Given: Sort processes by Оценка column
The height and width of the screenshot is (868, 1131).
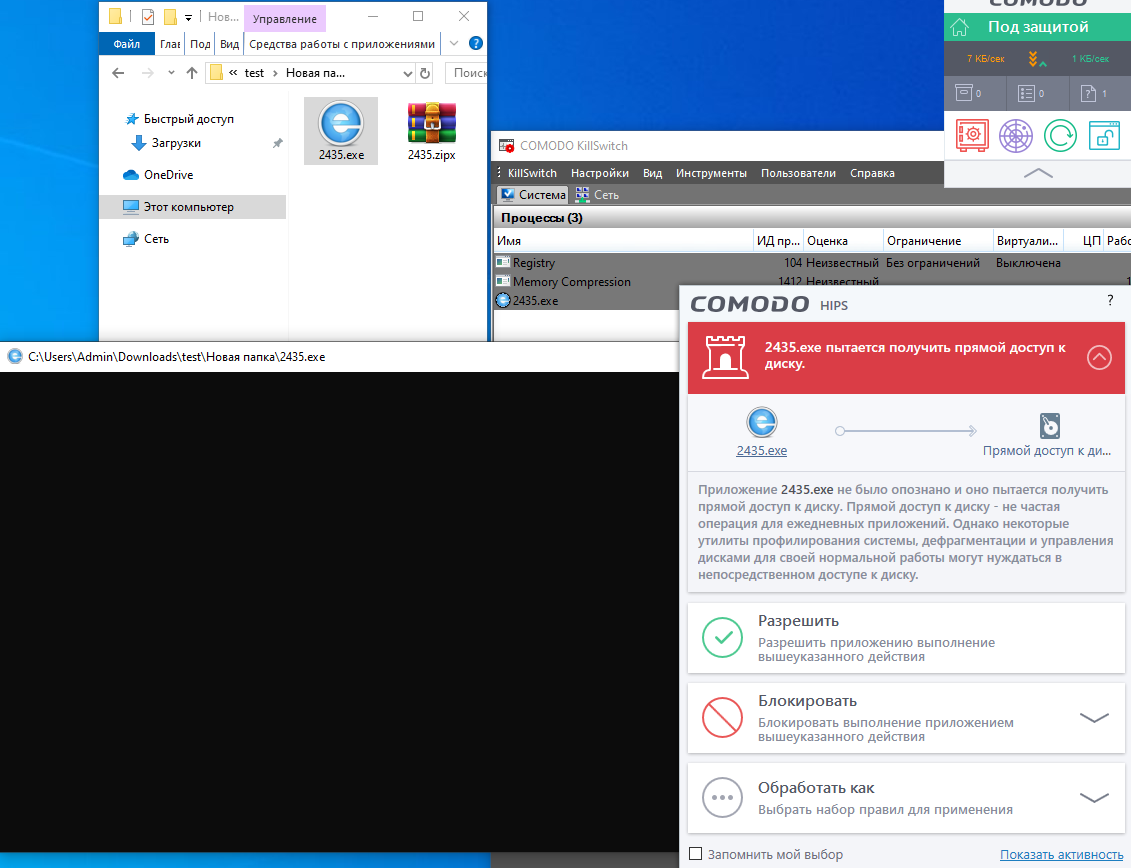Looking at the screenshot, I should pos(843,241).
